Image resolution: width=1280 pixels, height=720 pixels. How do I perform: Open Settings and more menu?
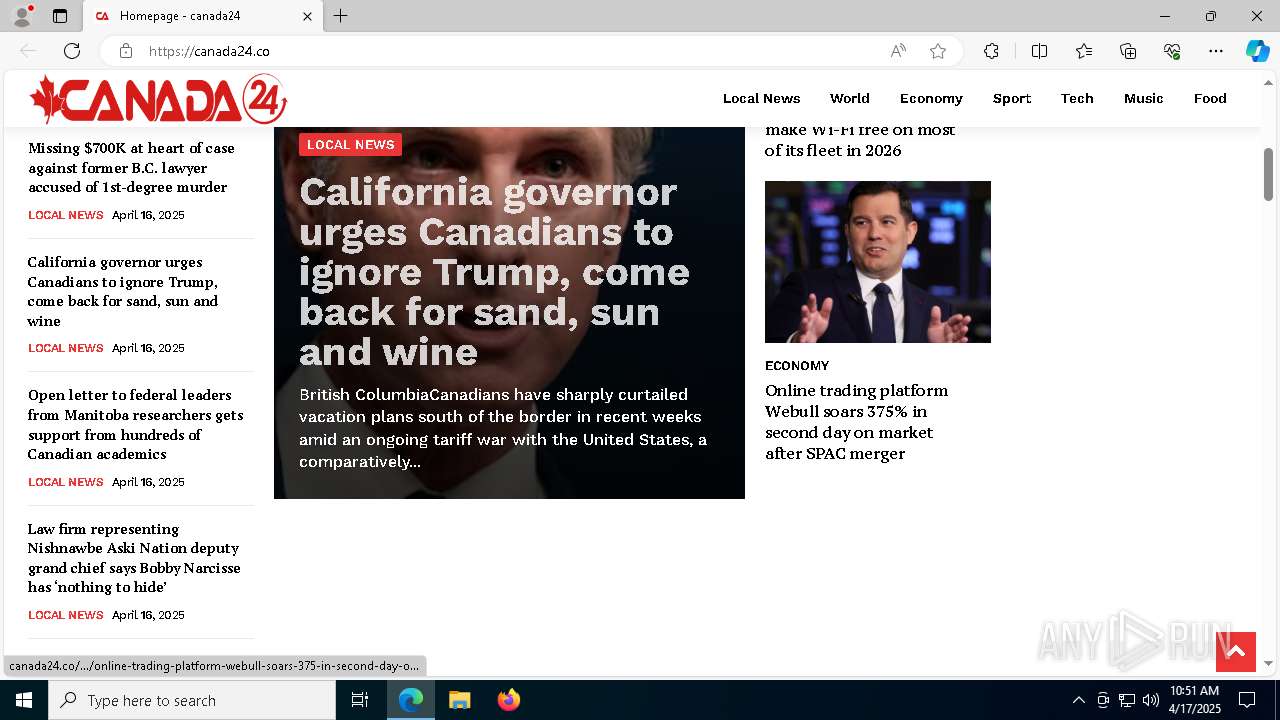1216,51
